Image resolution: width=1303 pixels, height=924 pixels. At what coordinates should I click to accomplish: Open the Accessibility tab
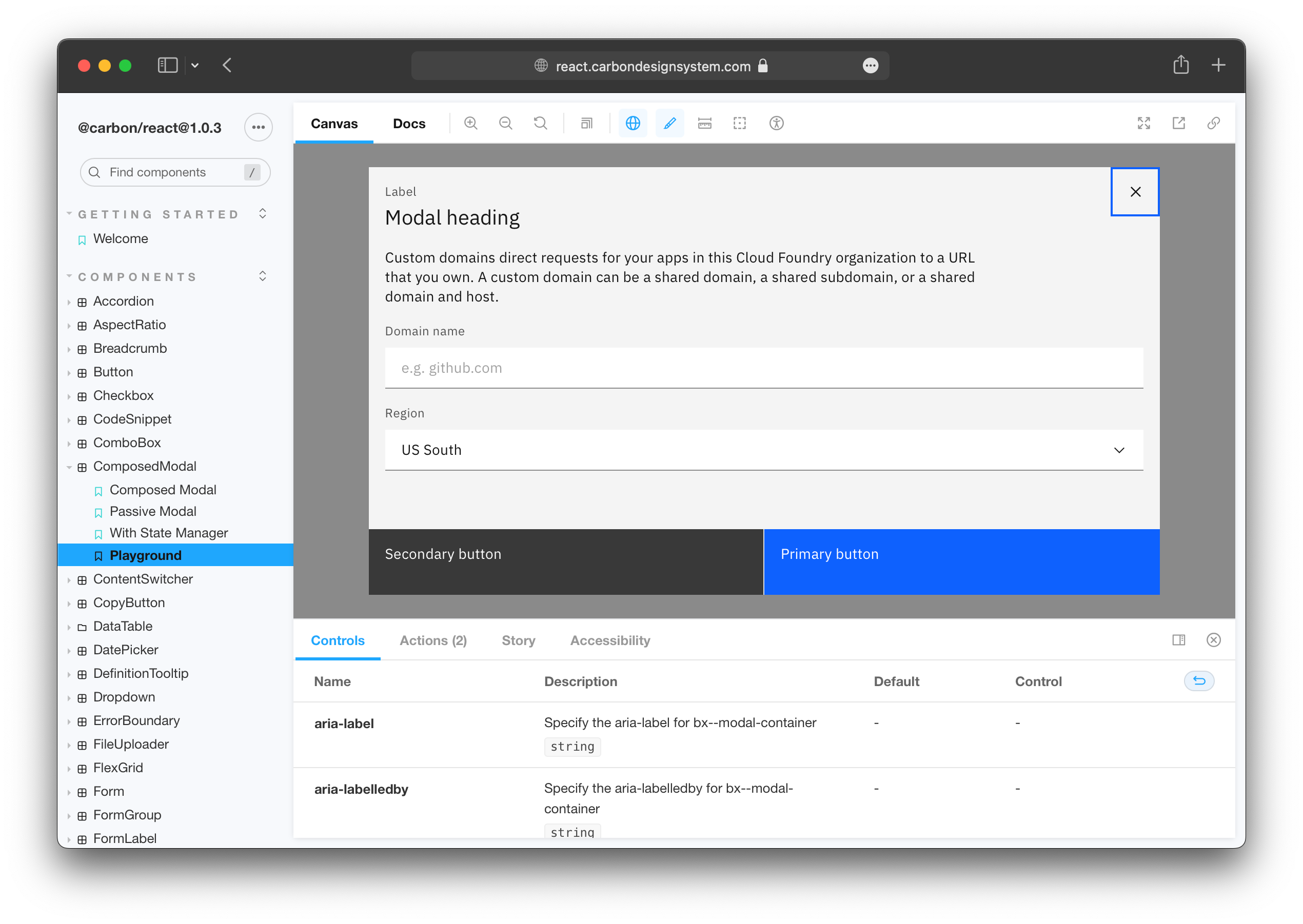tap(609, 640)
